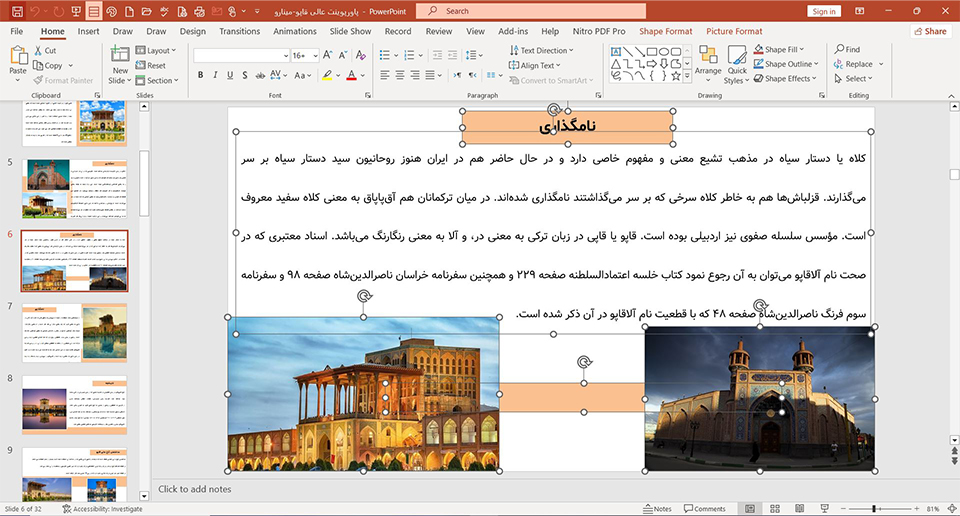Screen dimensions: 960x516
Task: Open the Align Text dropdown
Action: click(x=534, y=65)
